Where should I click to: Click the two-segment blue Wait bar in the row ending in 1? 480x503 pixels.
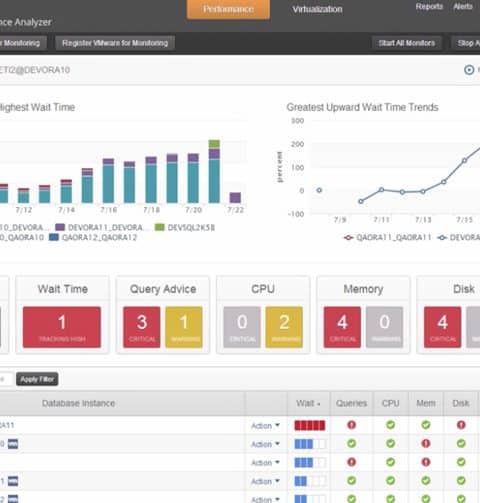[310, 481]
